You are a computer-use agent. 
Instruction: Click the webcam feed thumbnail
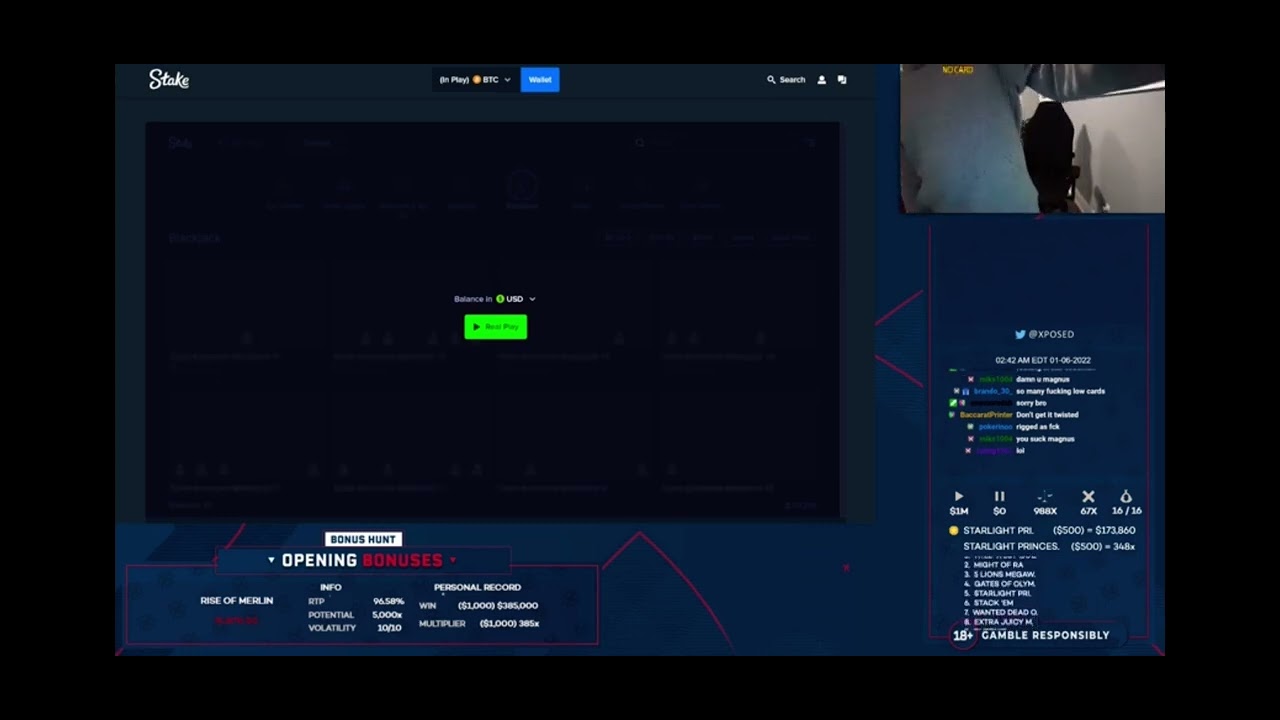(x=1032, y=139)
